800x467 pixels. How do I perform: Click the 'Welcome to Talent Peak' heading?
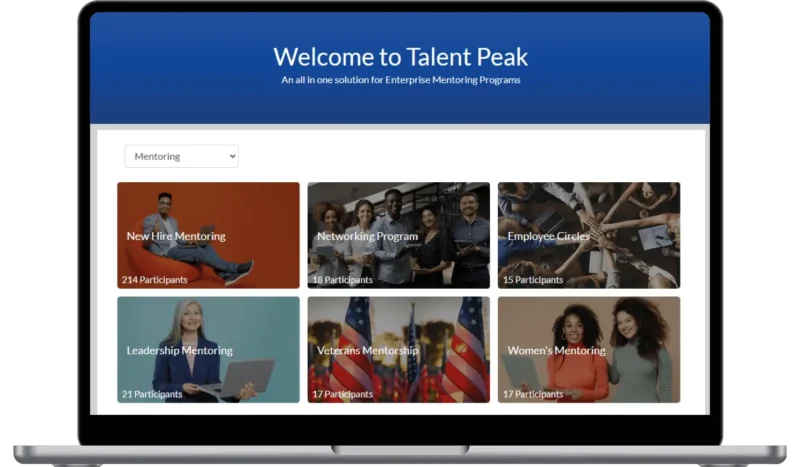[401, 57]
